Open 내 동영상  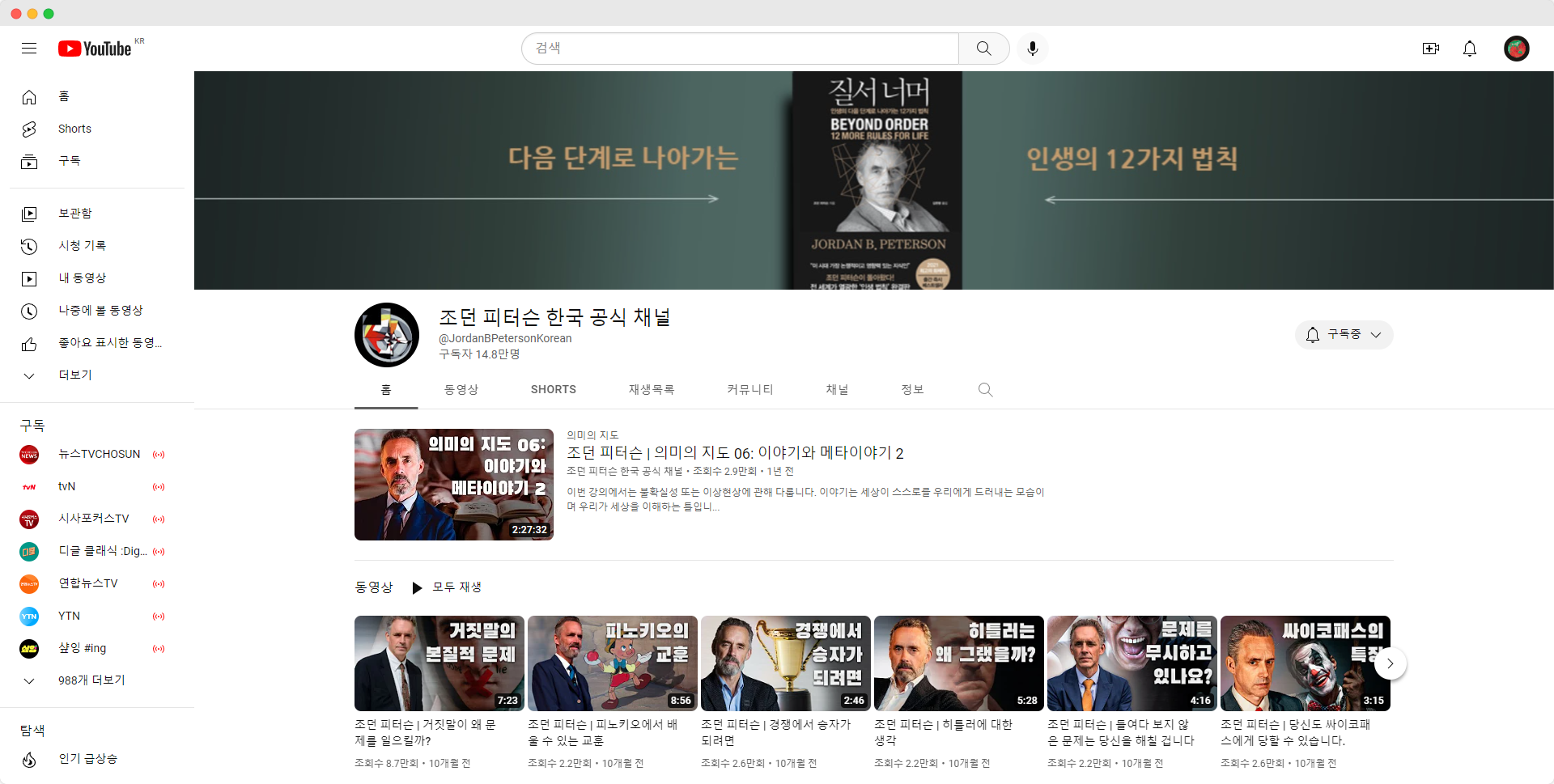97,278
